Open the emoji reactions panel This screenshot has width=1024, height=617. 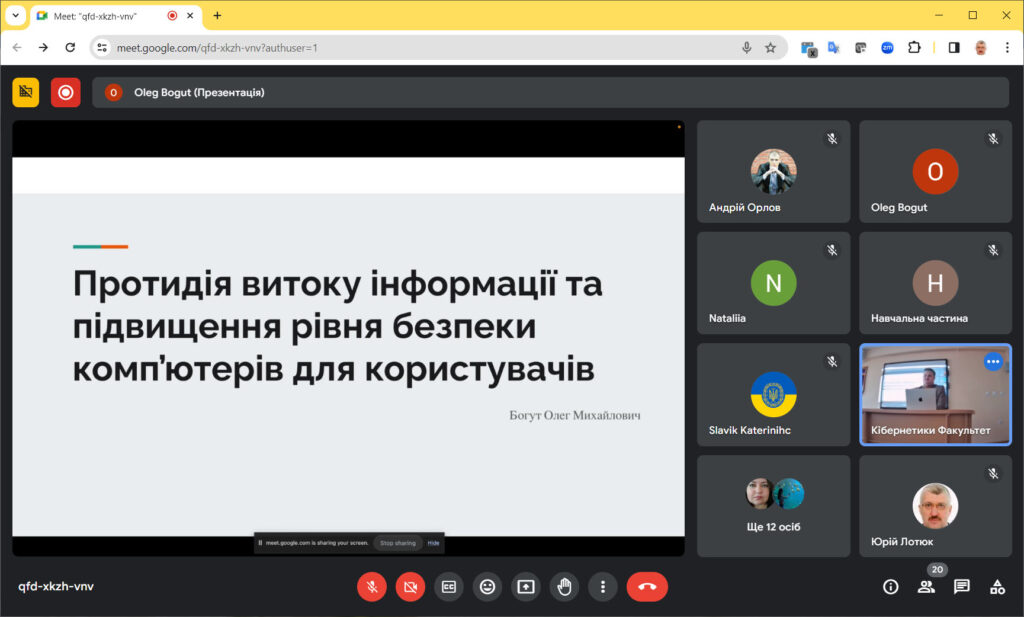point(487,587)
